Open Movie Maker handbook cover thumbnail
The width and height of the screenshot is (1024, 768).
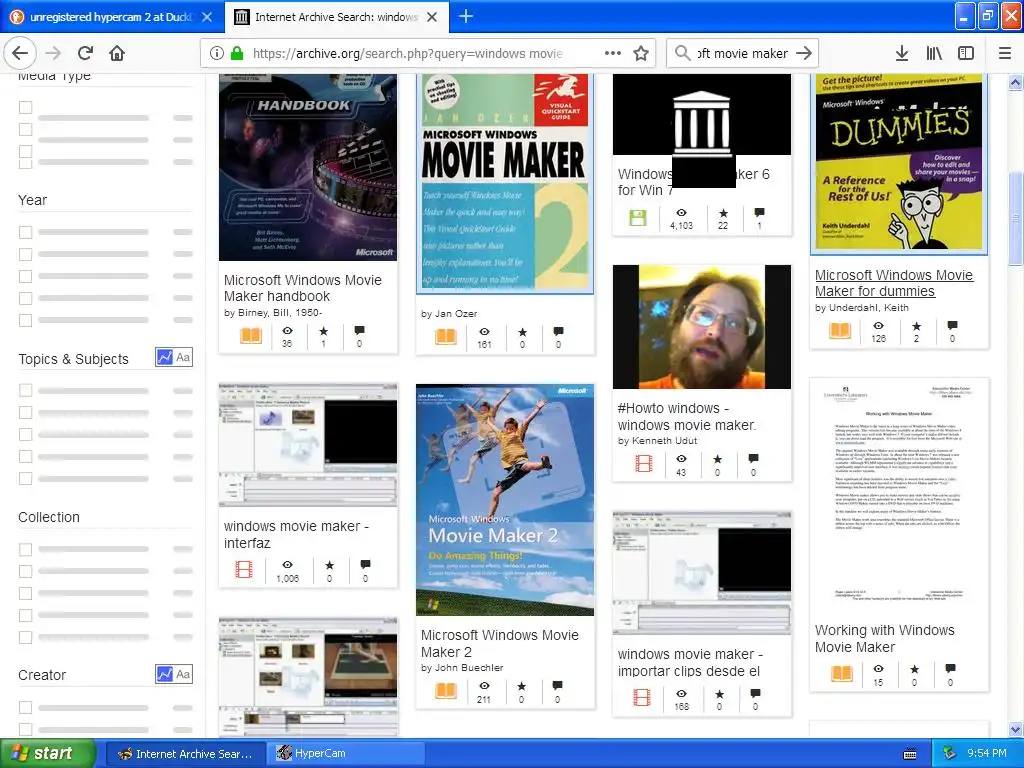coord(308,167)
